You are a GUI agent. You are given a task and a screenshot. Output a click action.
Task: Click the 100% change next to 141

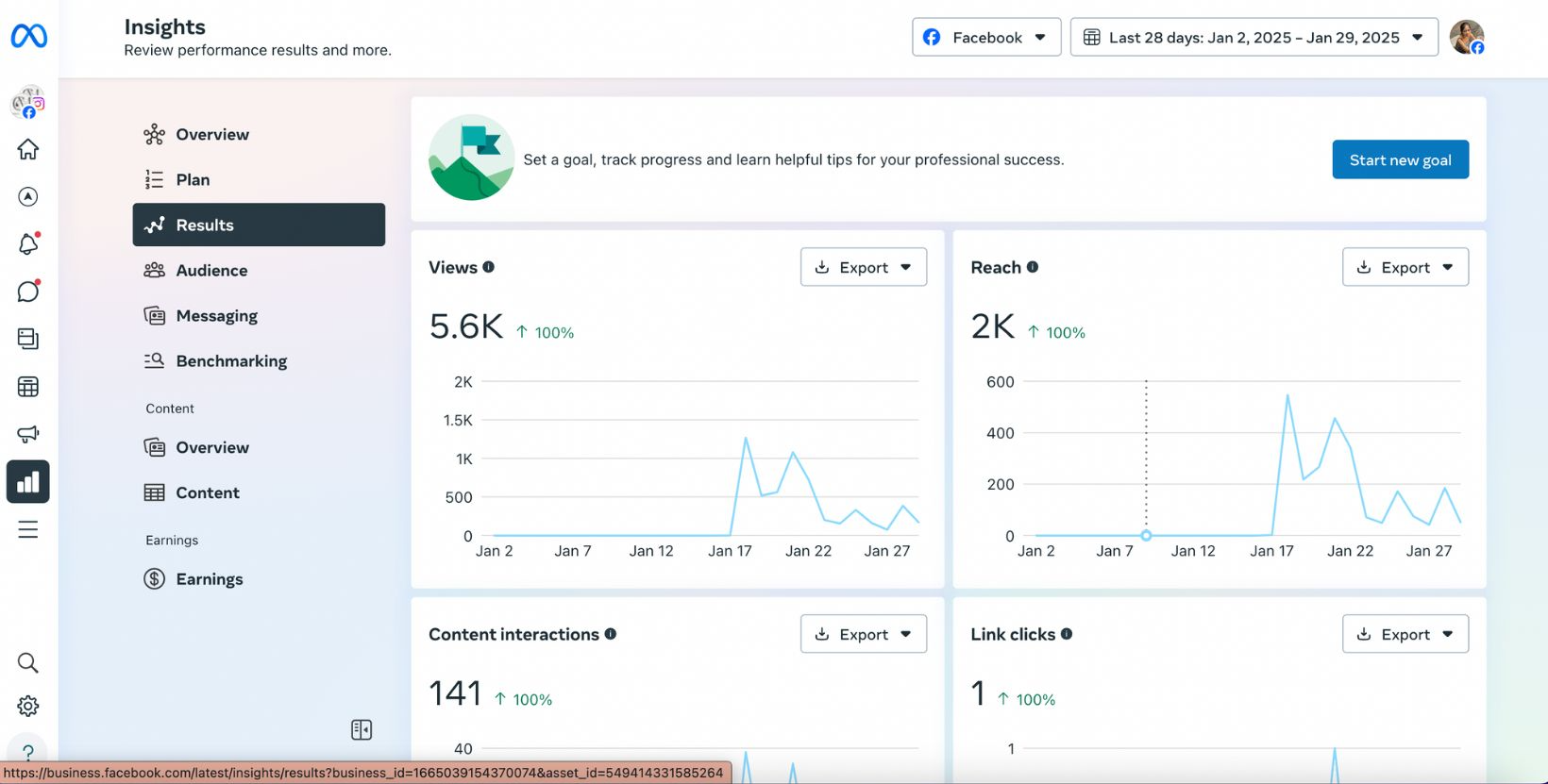click(523, 699)
